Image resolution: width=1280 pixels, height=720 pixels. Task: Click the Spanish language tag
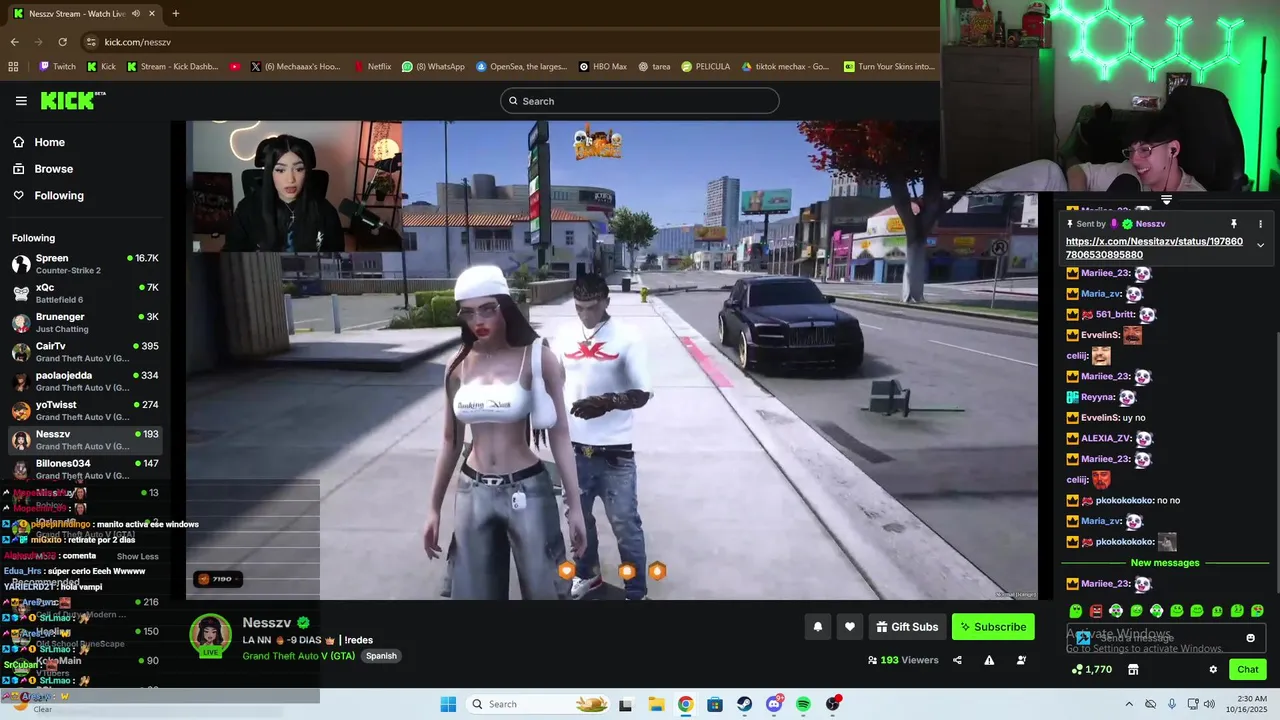(x=381, y=656)
